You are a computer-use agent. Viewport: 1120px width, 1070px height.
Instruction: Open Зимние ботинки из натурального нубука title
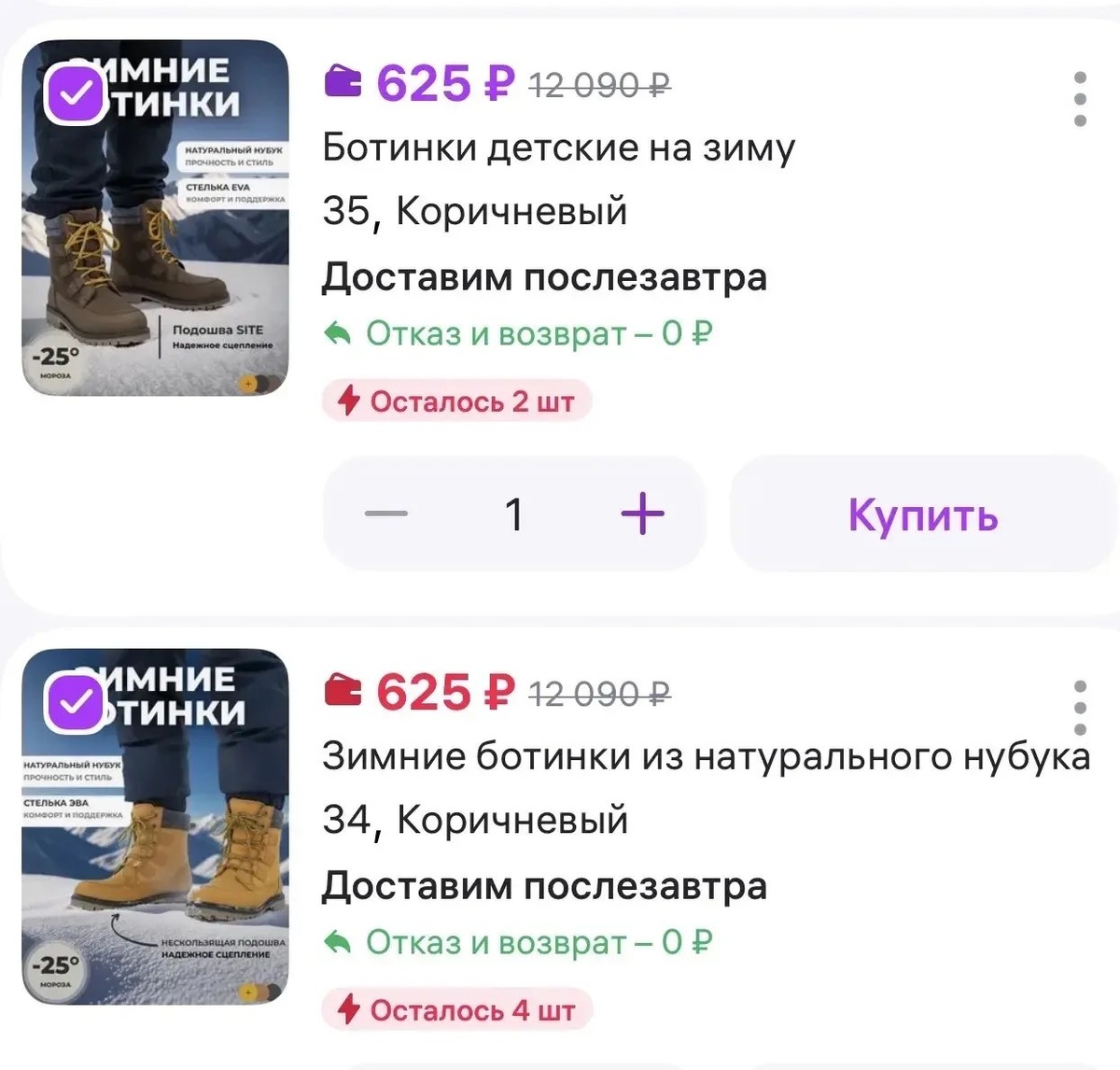[x=706, y=756]
